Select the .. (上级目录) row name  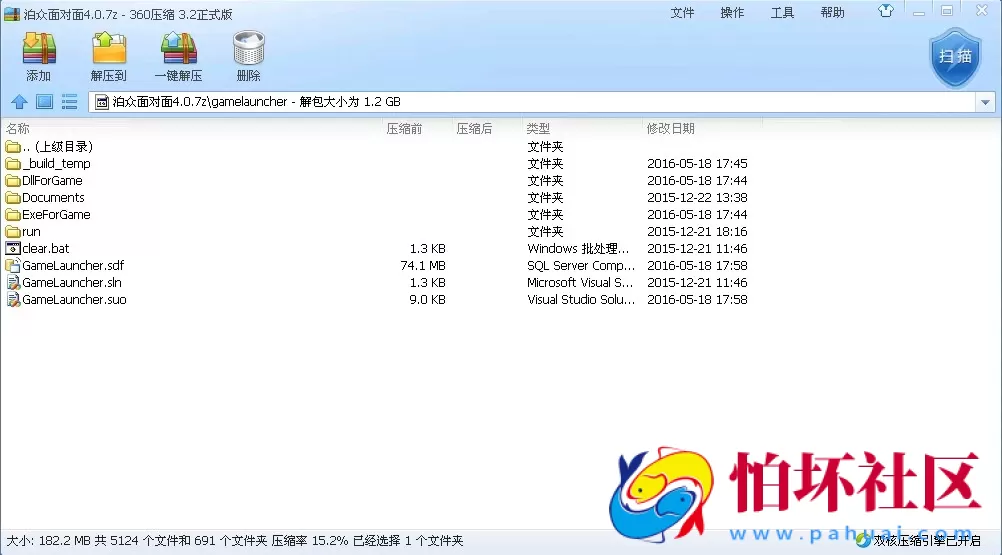pos(58,147)
